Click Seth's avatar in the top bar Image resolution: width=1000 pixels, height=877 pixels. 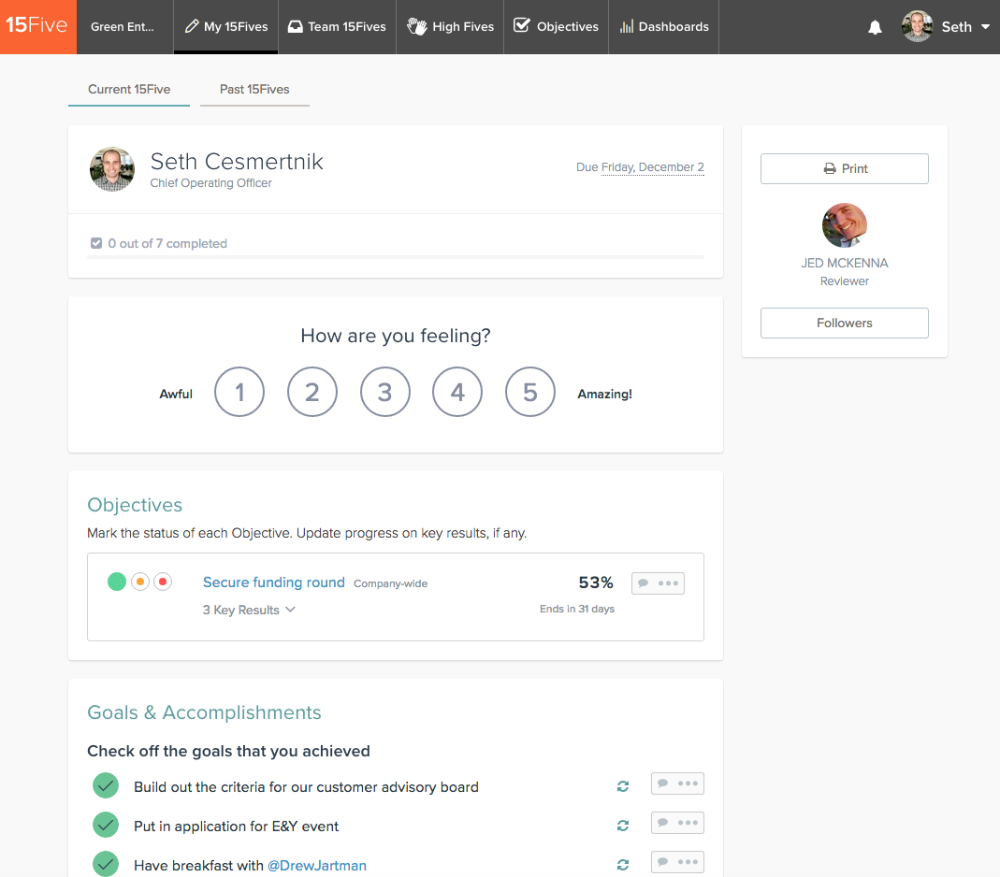coord(917,26)
